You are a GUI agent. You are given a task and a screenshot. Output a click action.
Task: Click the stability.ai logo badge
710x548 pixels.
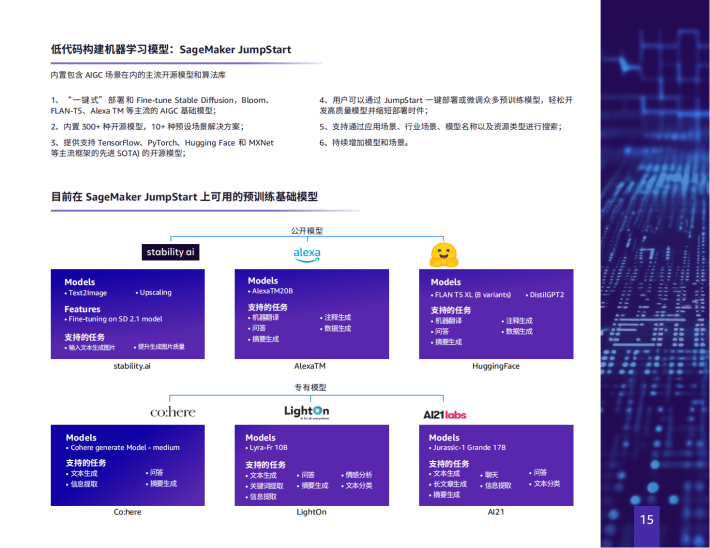[x=170, y=252]
